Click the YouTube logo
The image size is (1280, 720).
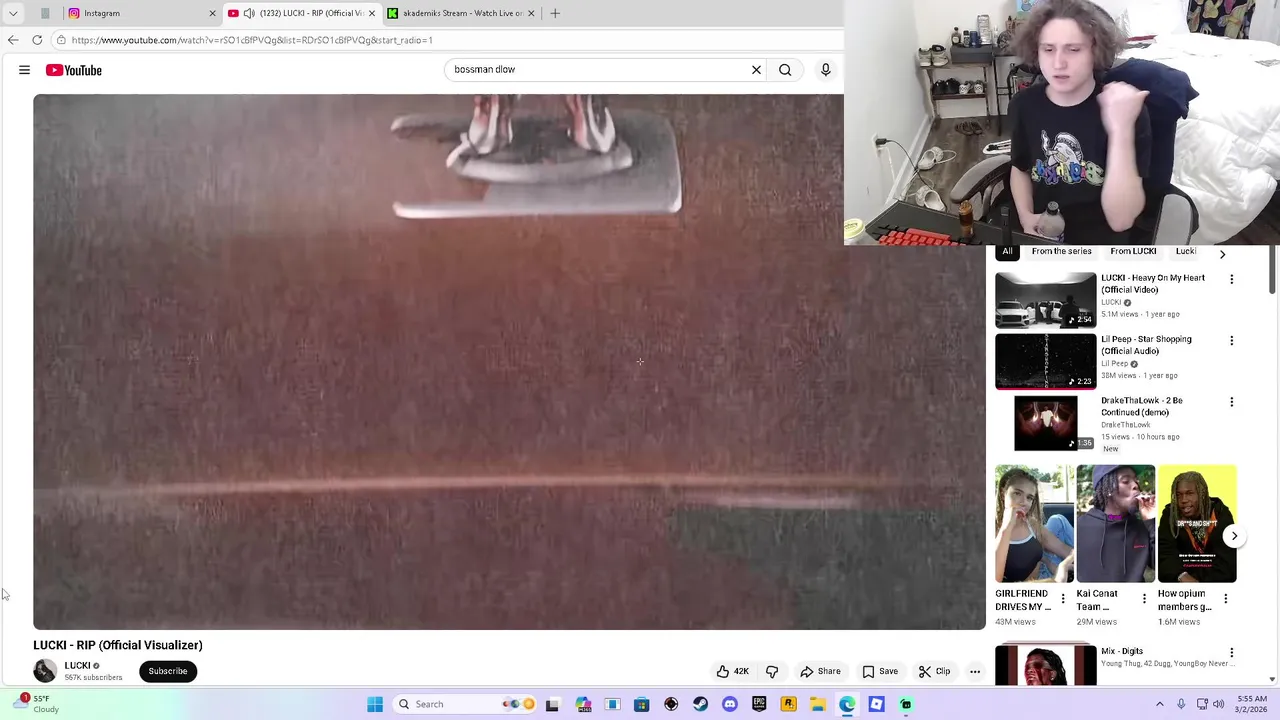point(74,70)
